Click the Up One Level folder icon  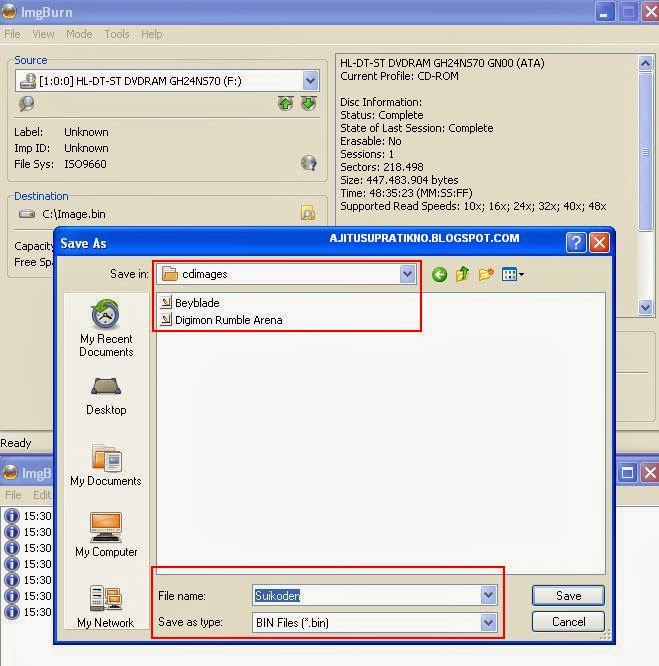point(462,274)
